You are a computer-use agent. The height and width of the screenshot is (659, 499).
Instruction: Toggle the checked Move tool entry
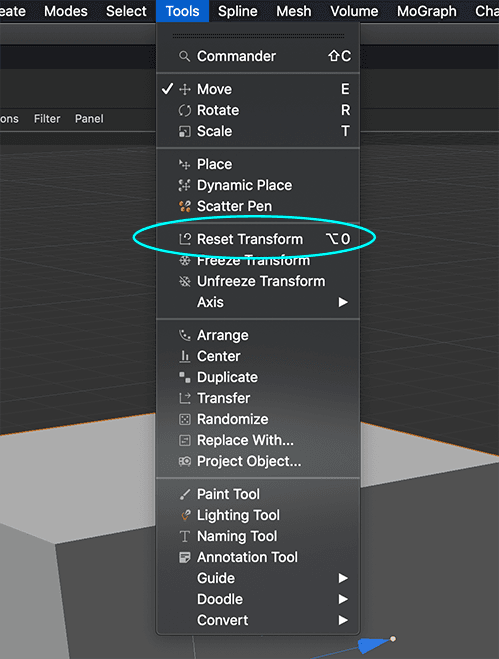pyautogui.click(x=258, y=89)
